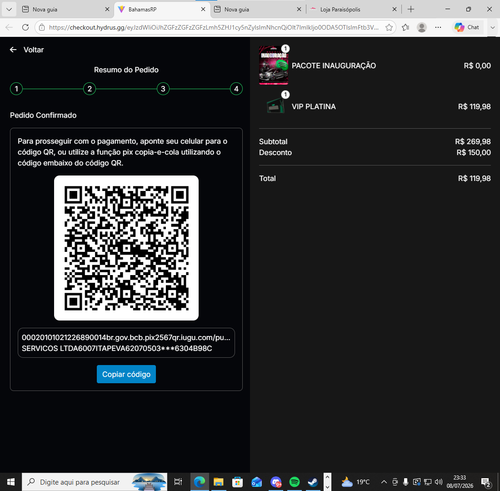Click the VIP PLATINA item name
Image resolution: width=500 pixels, height=491 pixels.
click(x=314, y=107)
